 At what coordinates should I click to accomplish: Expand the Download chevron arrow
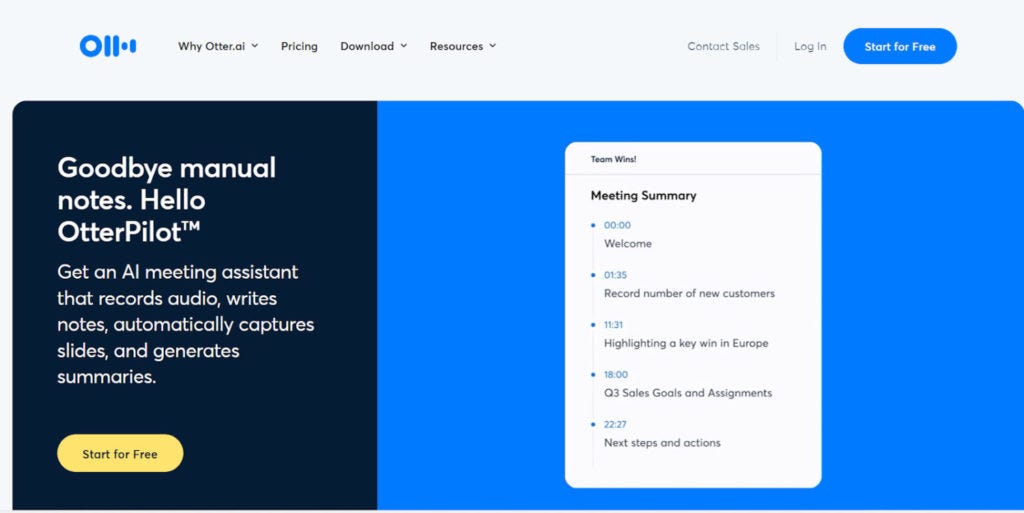404,46
